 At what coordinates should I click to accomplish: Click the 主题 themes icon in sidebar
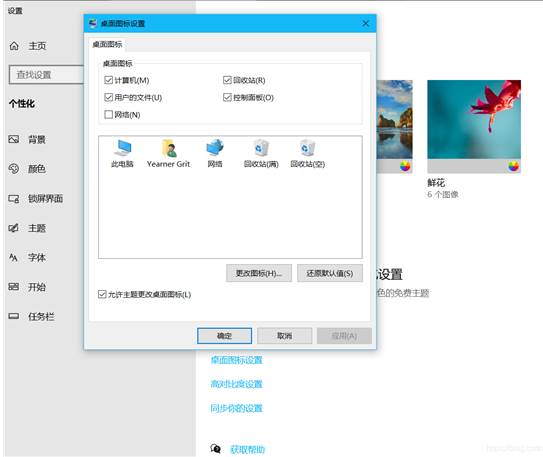click(14, 228)
